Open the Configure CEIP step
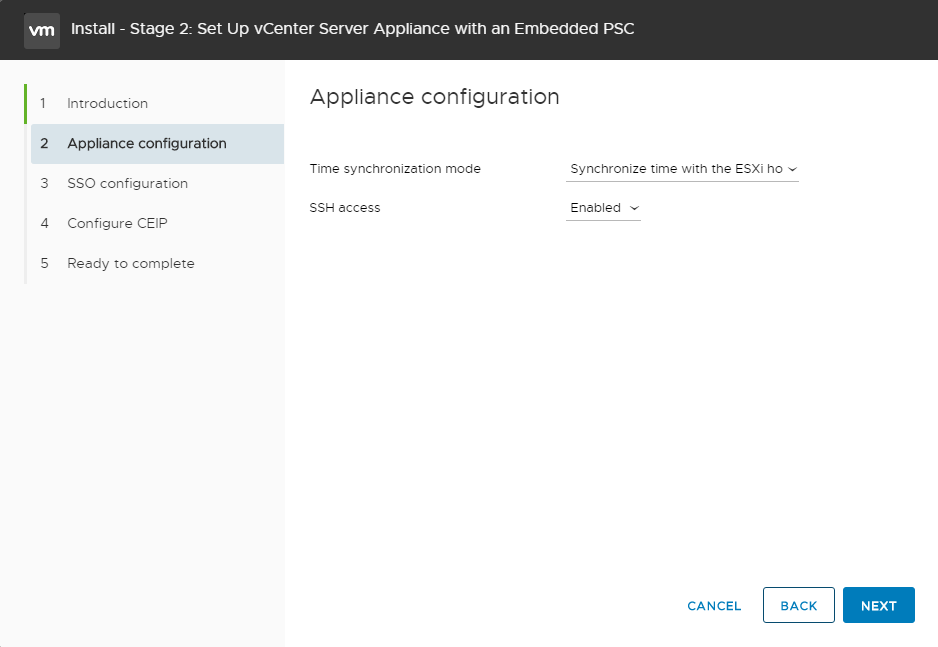Image resolution: width=938 pixels, height=647 pixels. [x=117, y=224]
